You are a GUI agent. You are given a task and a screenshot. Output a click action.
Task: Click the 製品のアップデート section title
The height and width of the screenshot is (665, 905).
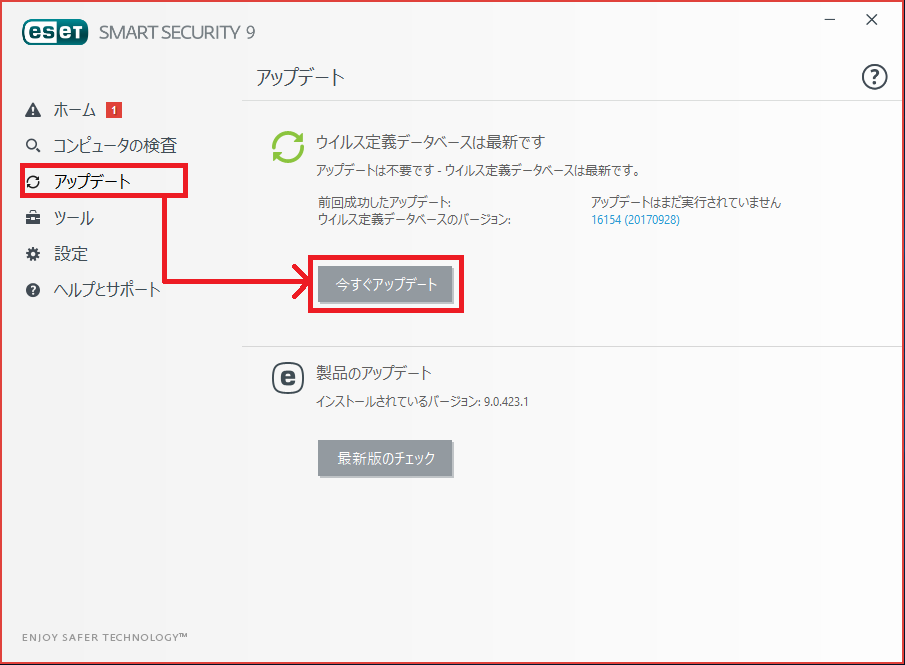373,373
